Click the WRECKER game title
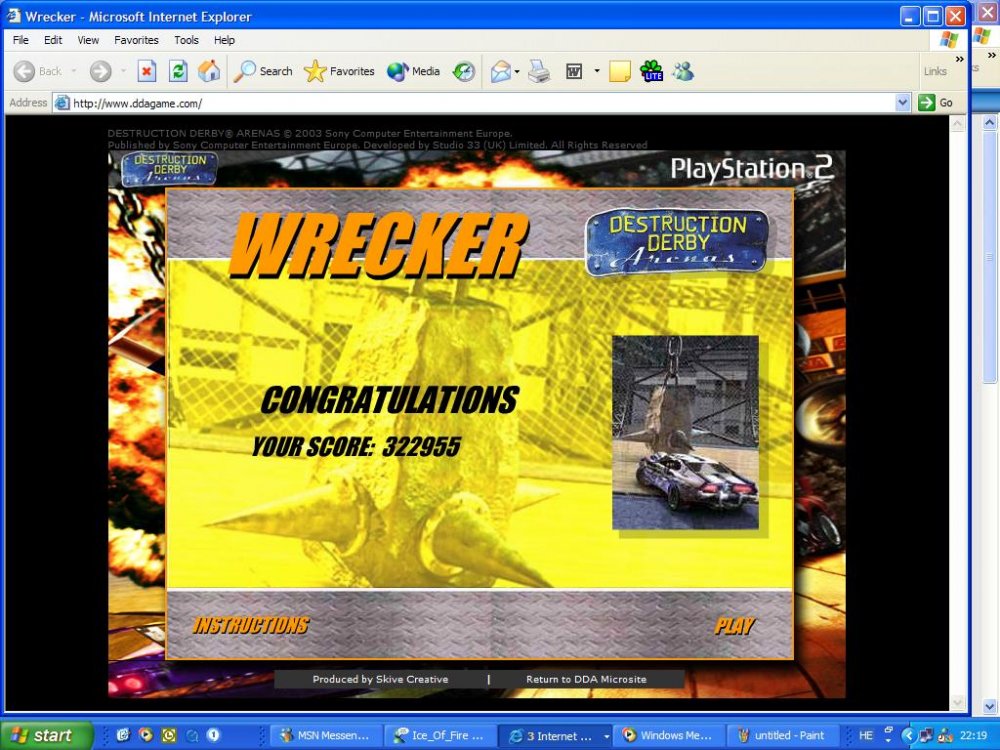 coord(379,245)
